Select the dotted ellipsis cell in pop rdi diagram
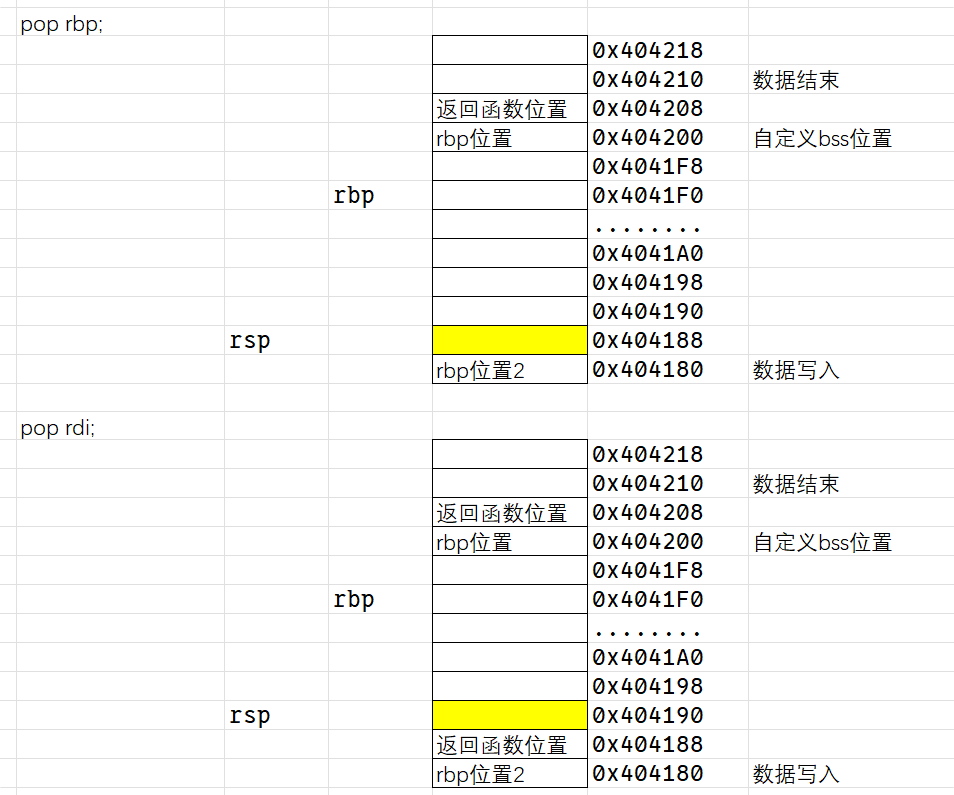The height and width of the screenshot is (795, 954). (647, 633)
